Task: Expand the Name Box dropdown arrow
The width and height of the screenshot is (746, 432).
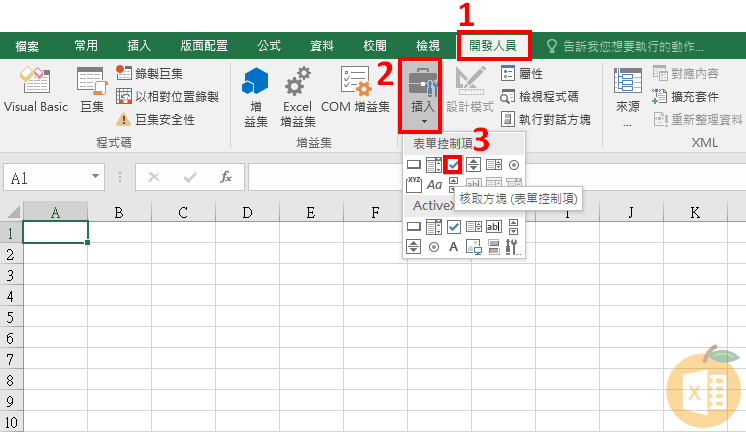Action: 96,177
